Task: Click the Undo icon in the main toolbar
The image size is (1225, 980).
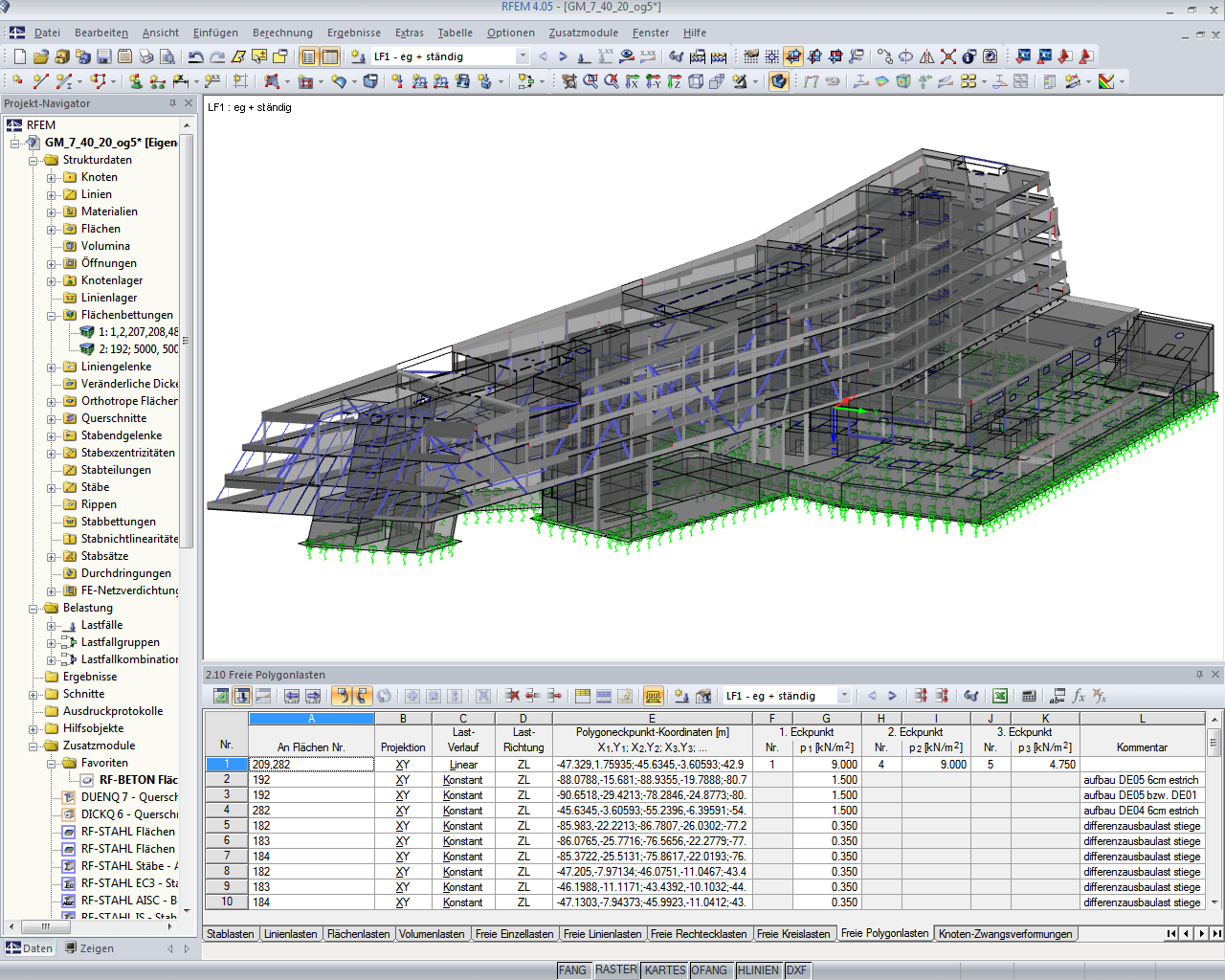Action: tap(196, 56)
